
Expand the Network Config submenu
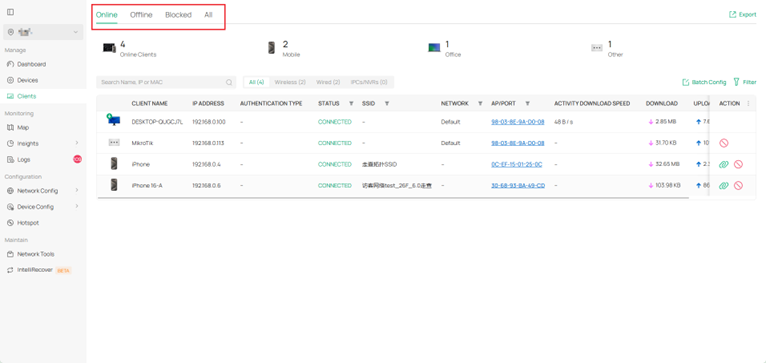tap(77, 191)
